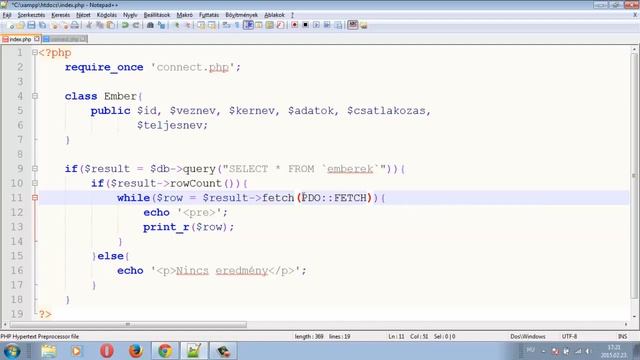Switch to the index.php tab

20,39
